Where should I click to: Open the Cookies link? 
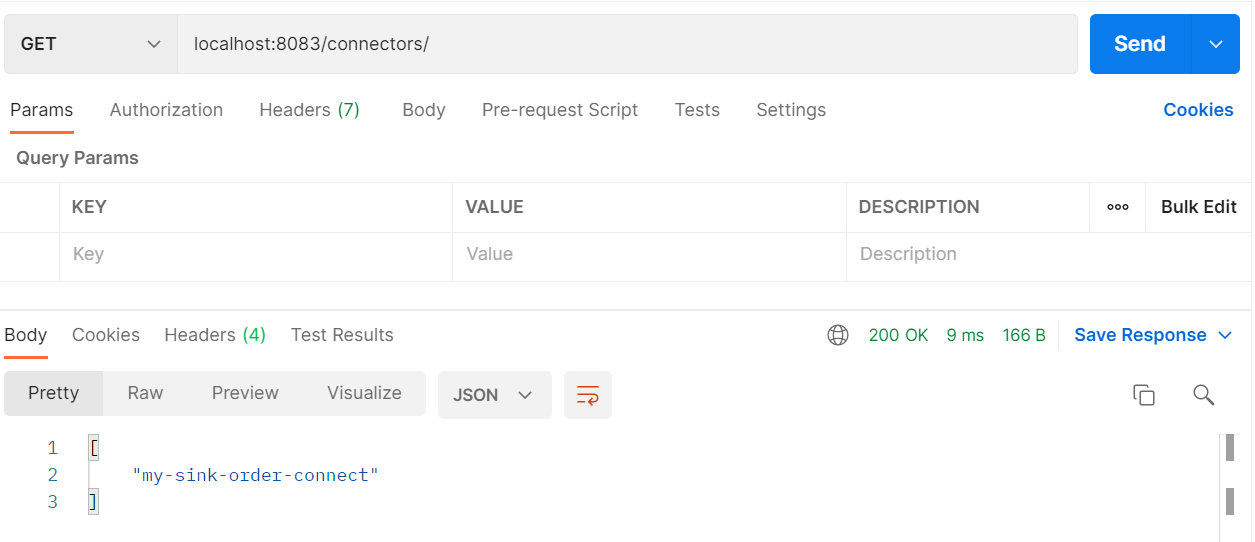[1198, 110]
